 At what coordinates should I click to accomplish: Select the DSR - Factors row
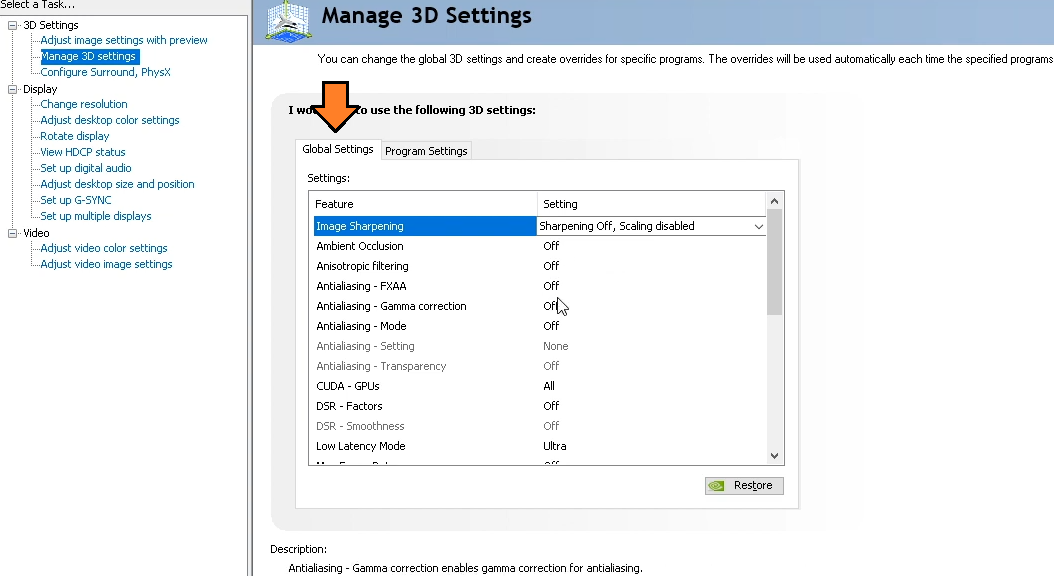click(539, 406)
